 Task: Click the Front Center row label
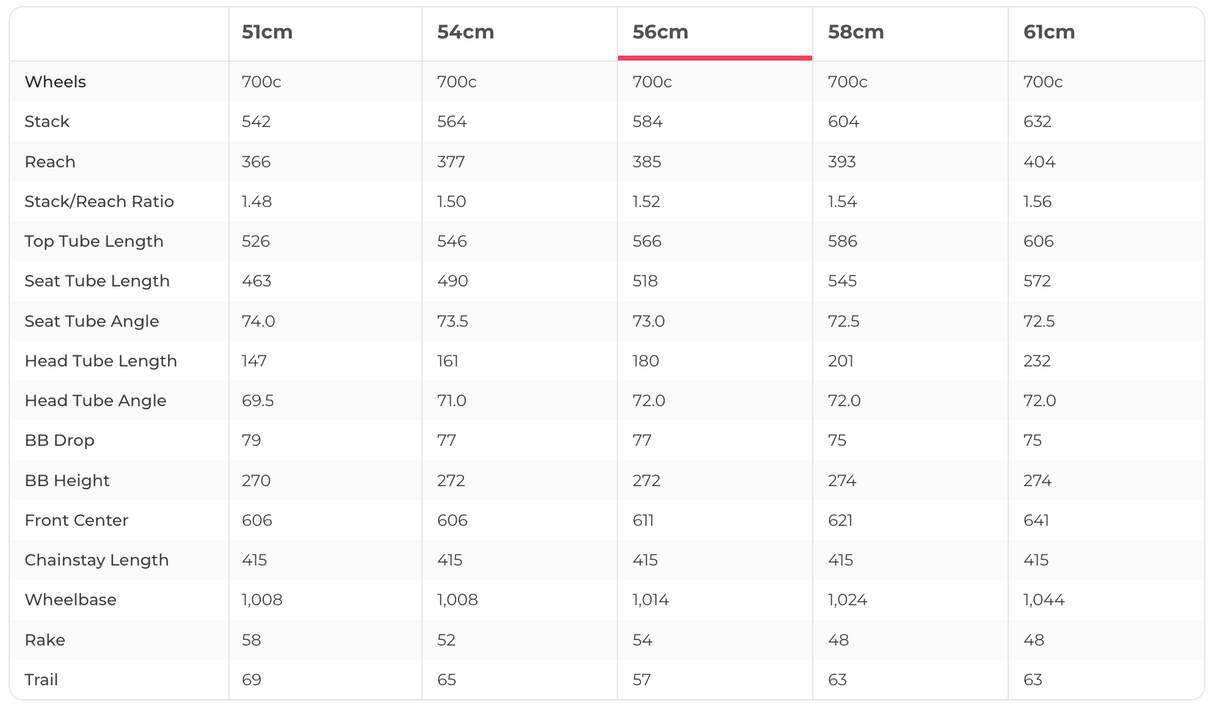click(76, 520)
